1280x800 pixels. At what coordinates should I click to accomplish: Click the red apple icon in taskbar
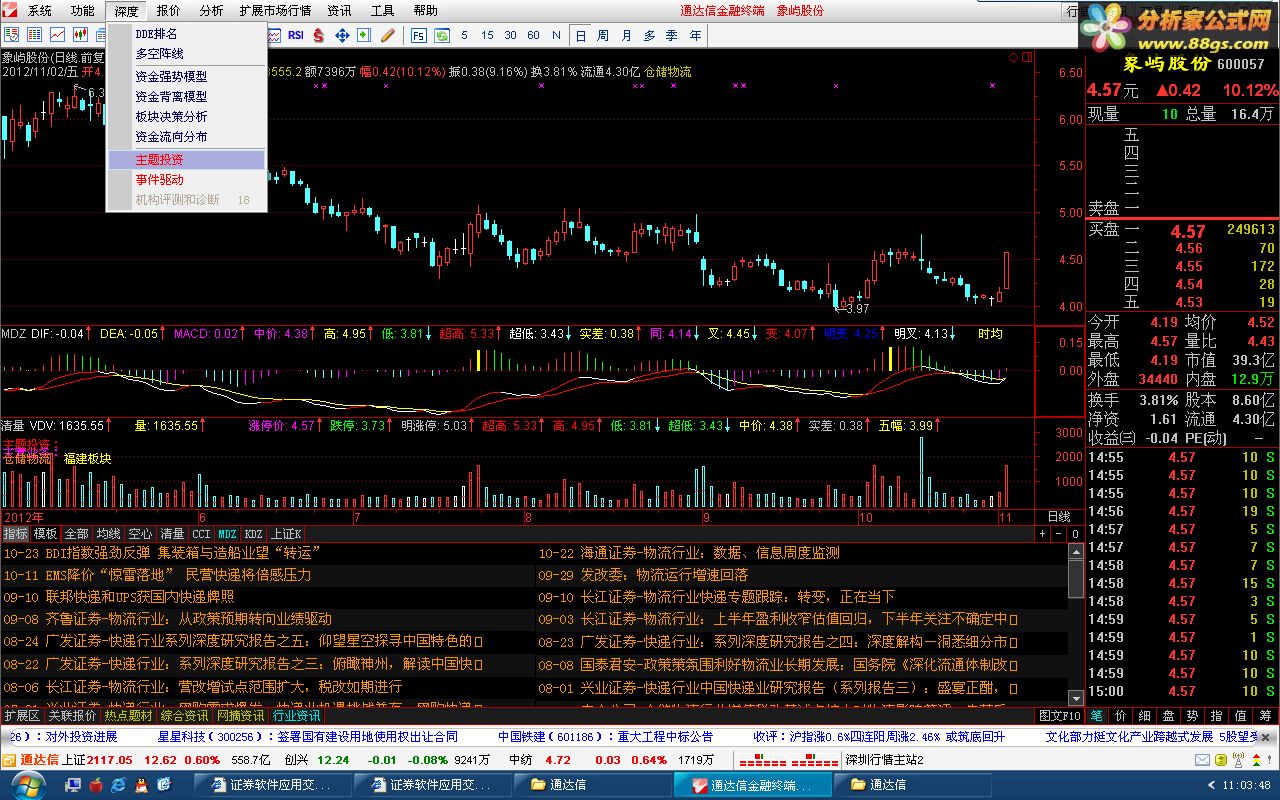pyautogui.click(x=96, y=785)
